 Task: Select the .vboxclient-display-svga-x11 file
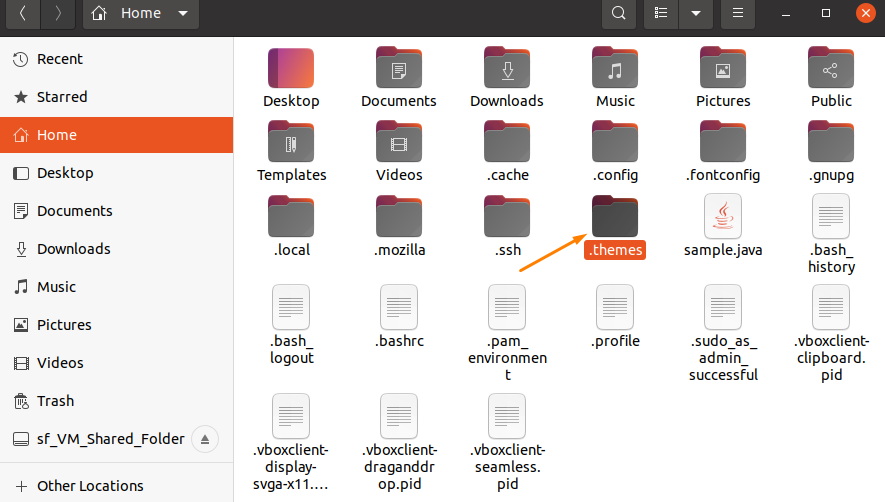click(x=291, y=416)
